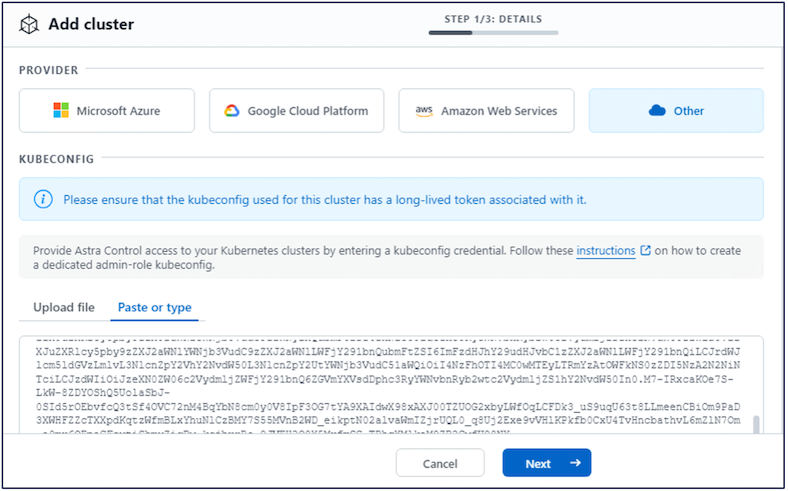Screen dimensions: 788x491
Task: Proceed with the Next button
Action: click(546, 463)
